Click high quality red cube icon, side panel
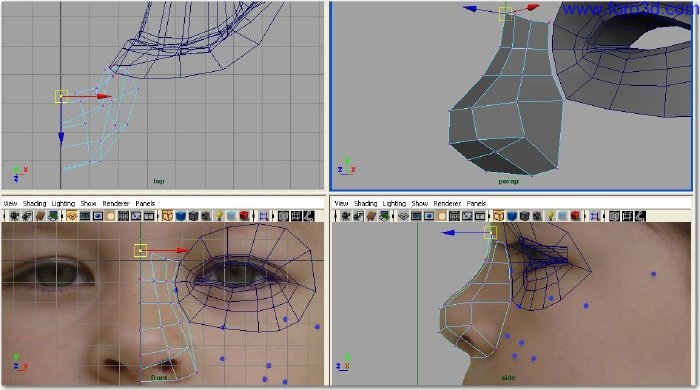Screen dimensions: 700x390 (x=575, y=216)
